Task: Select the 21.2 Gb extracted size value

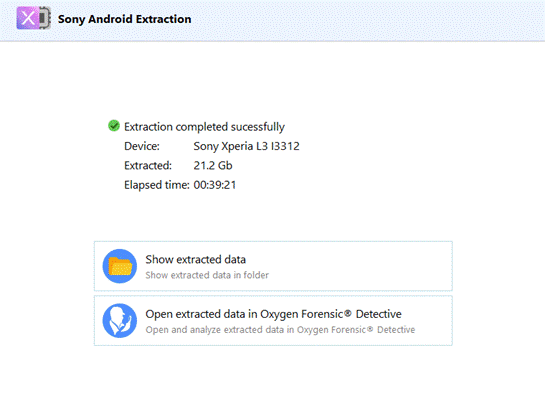Action: tap(213, 166)
